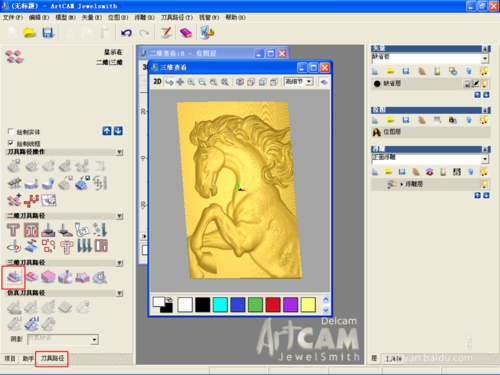Toggle snapping icon on 缺省层 vector layer

click(476, 84)
